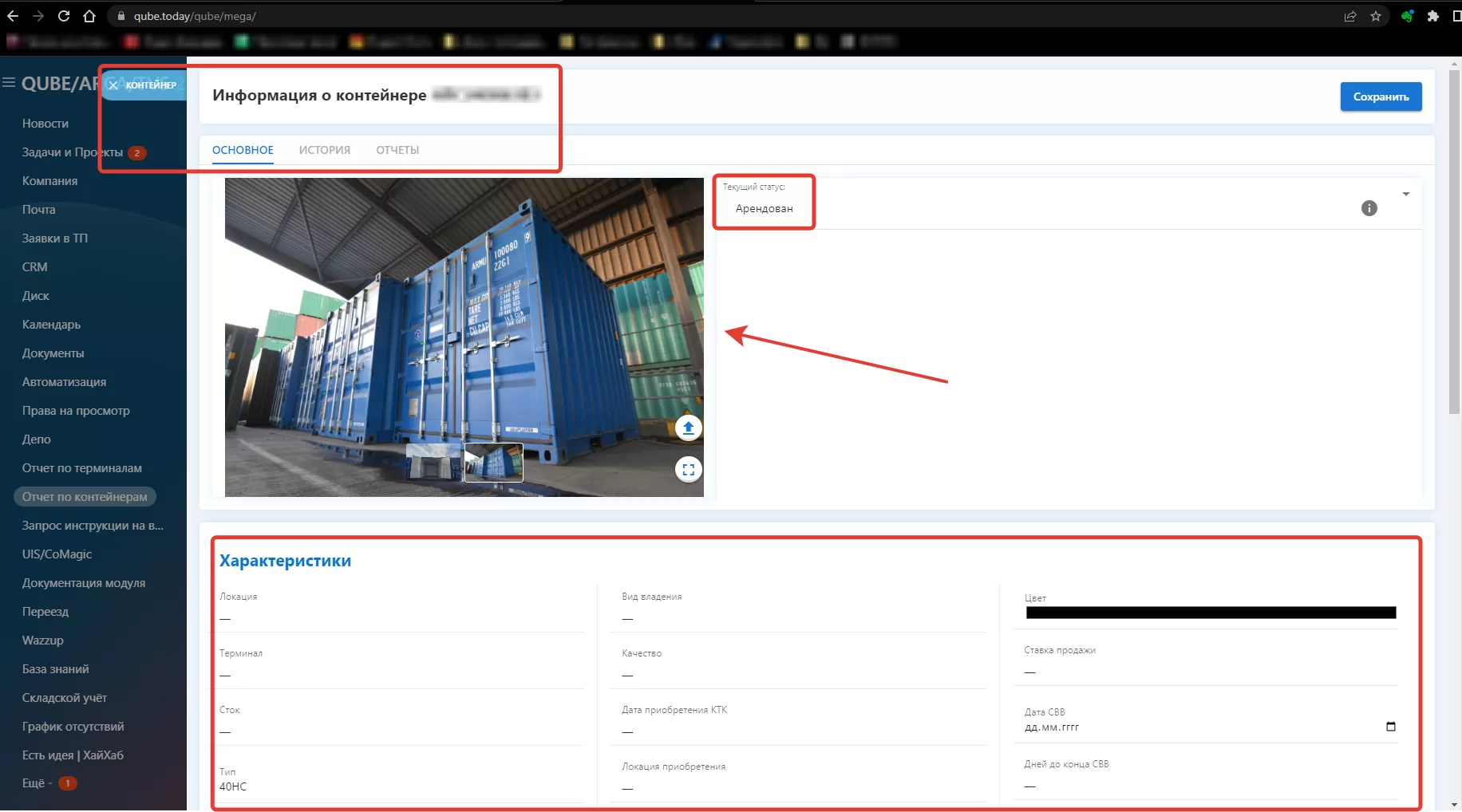
Task: Open Почта section
Action: tap(39, 210)
